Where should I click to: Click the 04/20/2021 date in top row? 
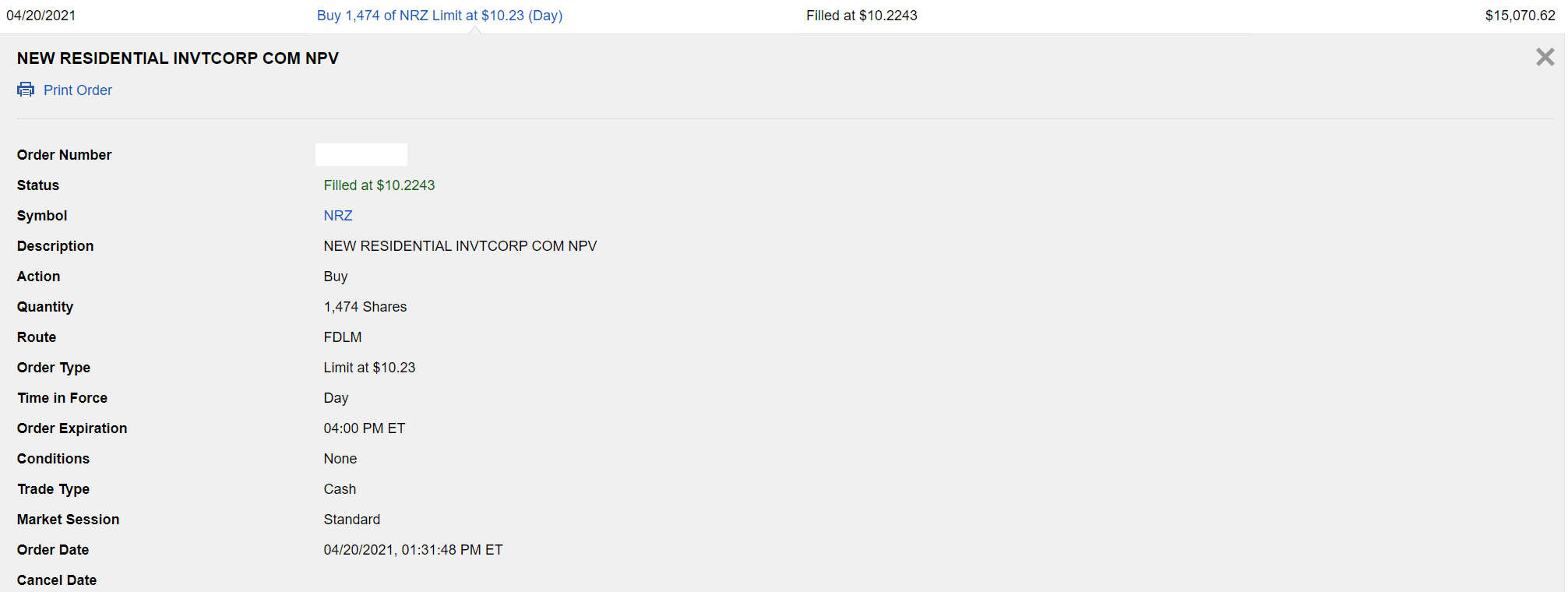point(41,16)
